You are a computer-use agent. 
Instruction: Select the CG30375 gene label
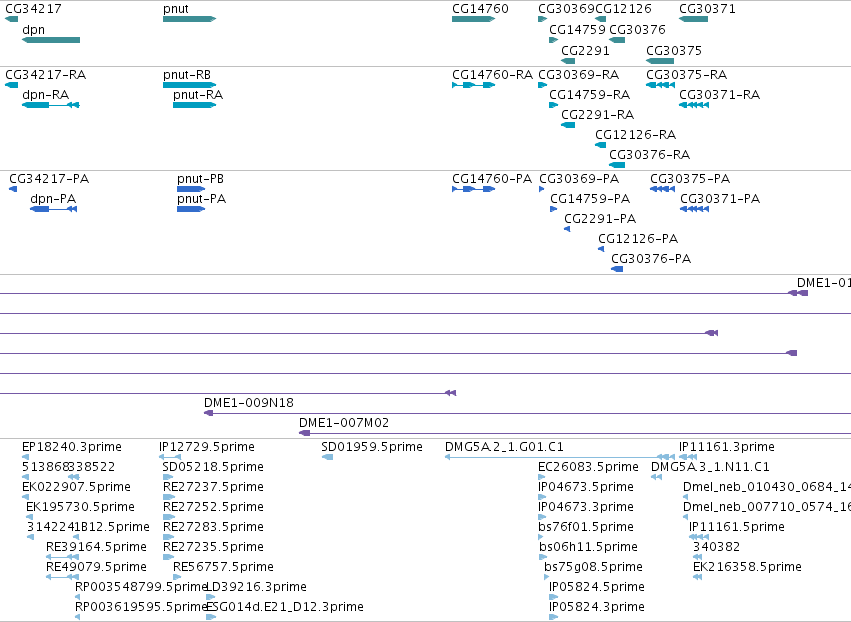(674, 50)
